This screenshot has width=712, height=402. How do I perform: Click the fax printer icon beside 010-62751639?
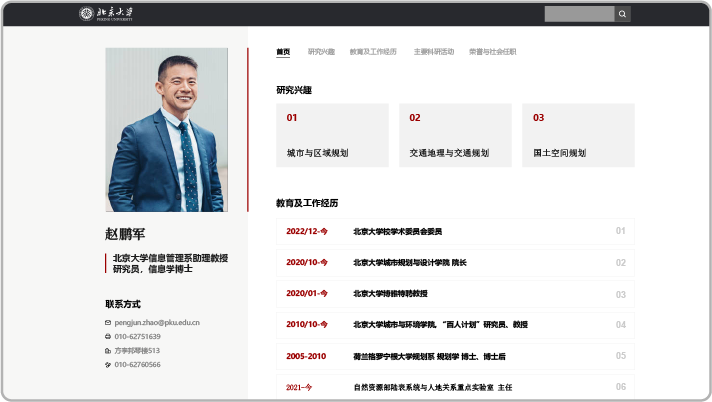point(108,337)
